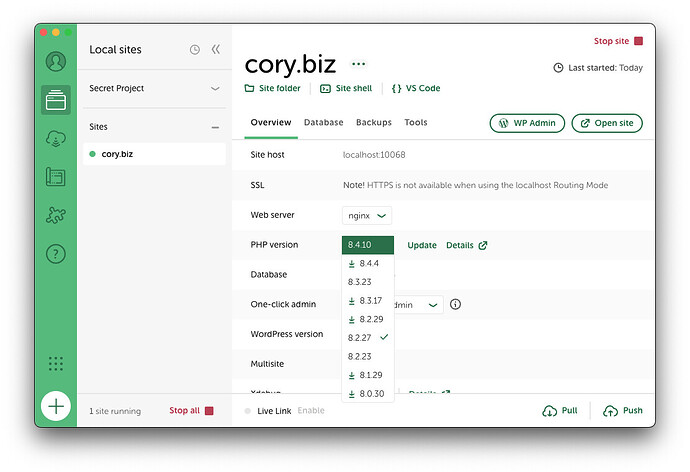Switch to the Tools tab

[416, 123]
